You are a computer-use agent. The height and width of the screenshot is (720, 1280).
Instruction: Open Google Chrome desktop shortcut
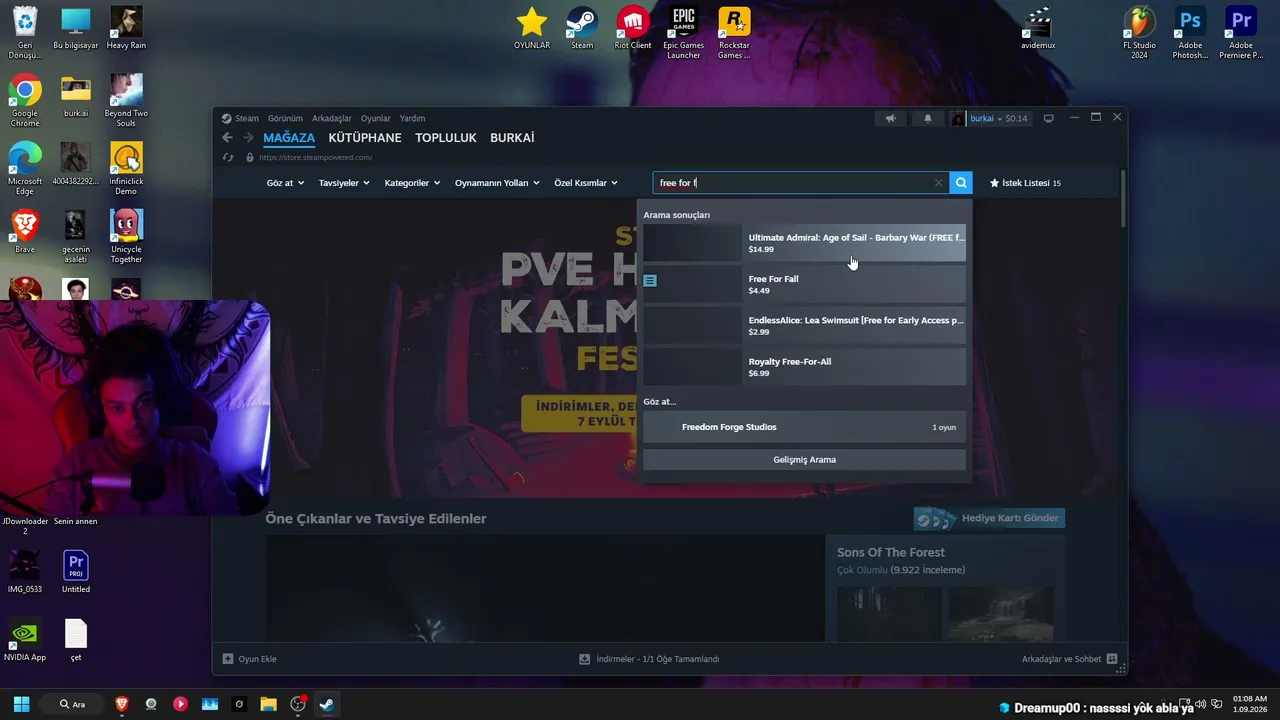[25, 100]
